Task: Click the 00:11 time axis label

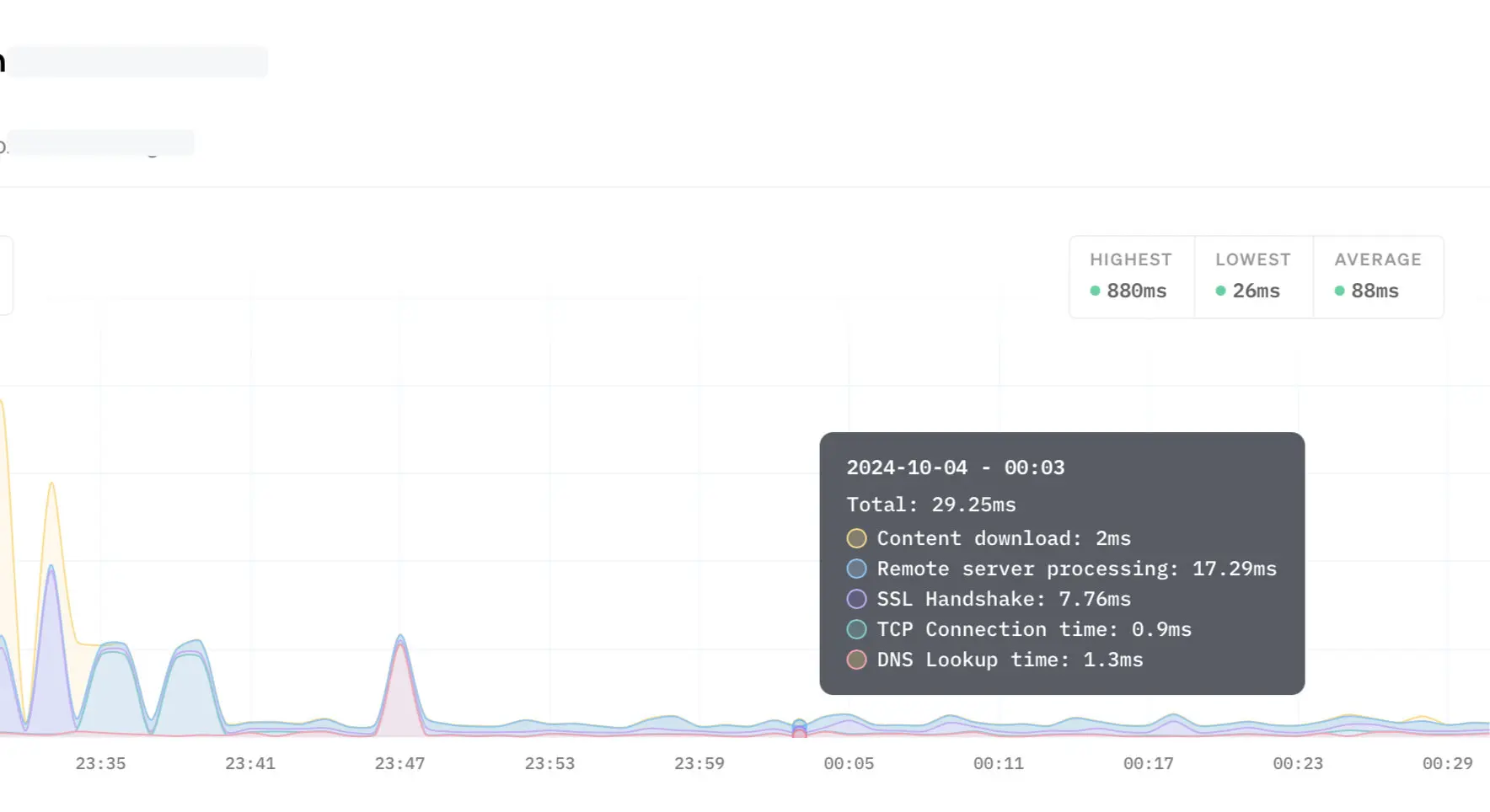Action: [x=998, y=763]
